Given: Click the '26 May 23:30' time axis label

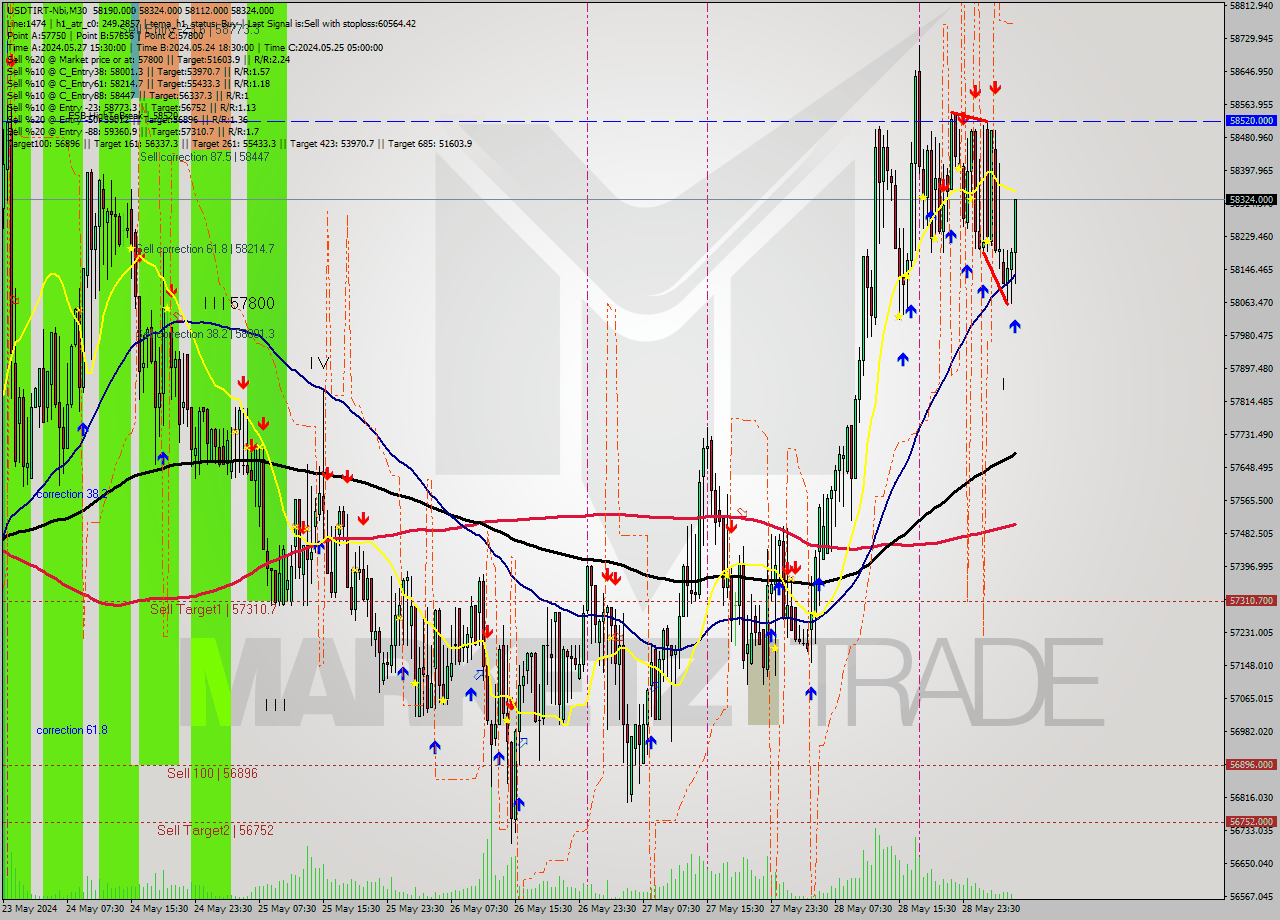Looking at the screenshot, I should coord(607,909).
